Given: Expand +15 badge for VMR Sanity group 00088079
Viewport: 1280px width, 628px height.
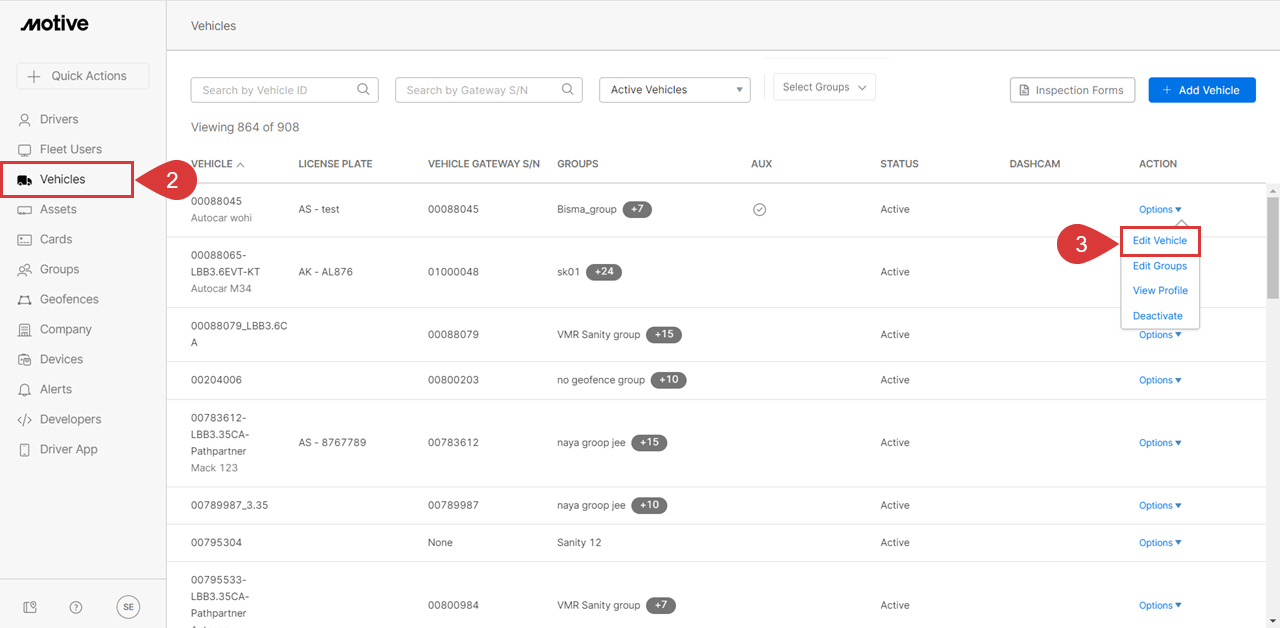Looking at the screenshot, I should tap(664, 335).
